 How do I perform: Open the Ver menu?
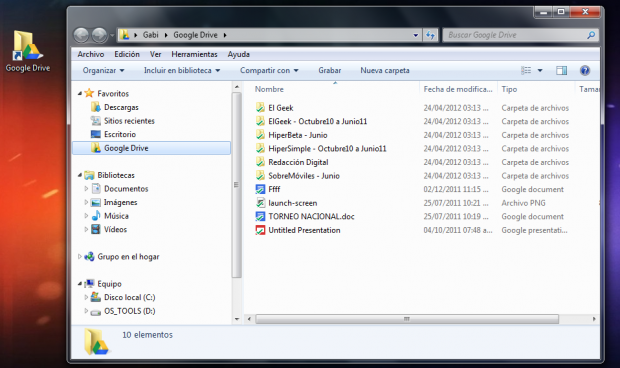(x=155, y=54)
